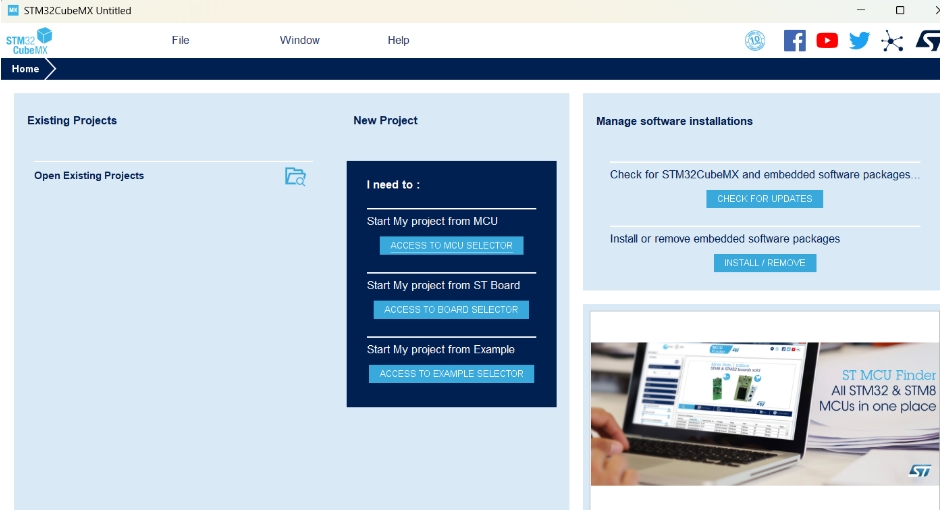Click ACCESS TO EXAMPLE SELECTOR button

(451, 374)
